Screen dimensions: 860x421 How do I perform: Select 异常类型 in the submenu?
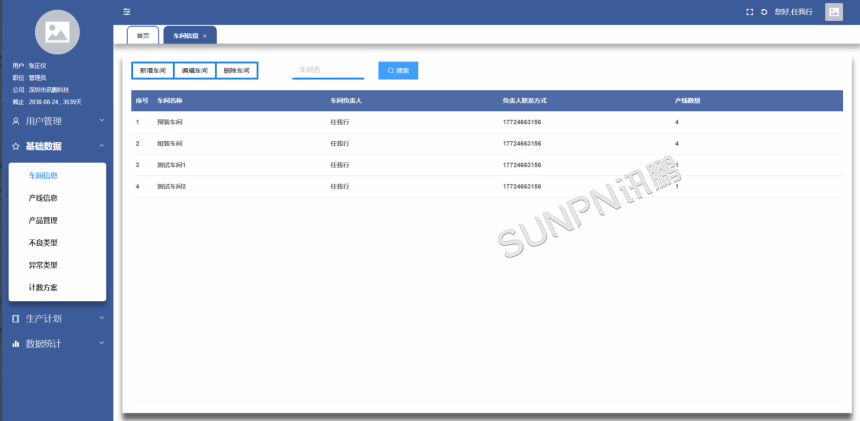point(43,265)
